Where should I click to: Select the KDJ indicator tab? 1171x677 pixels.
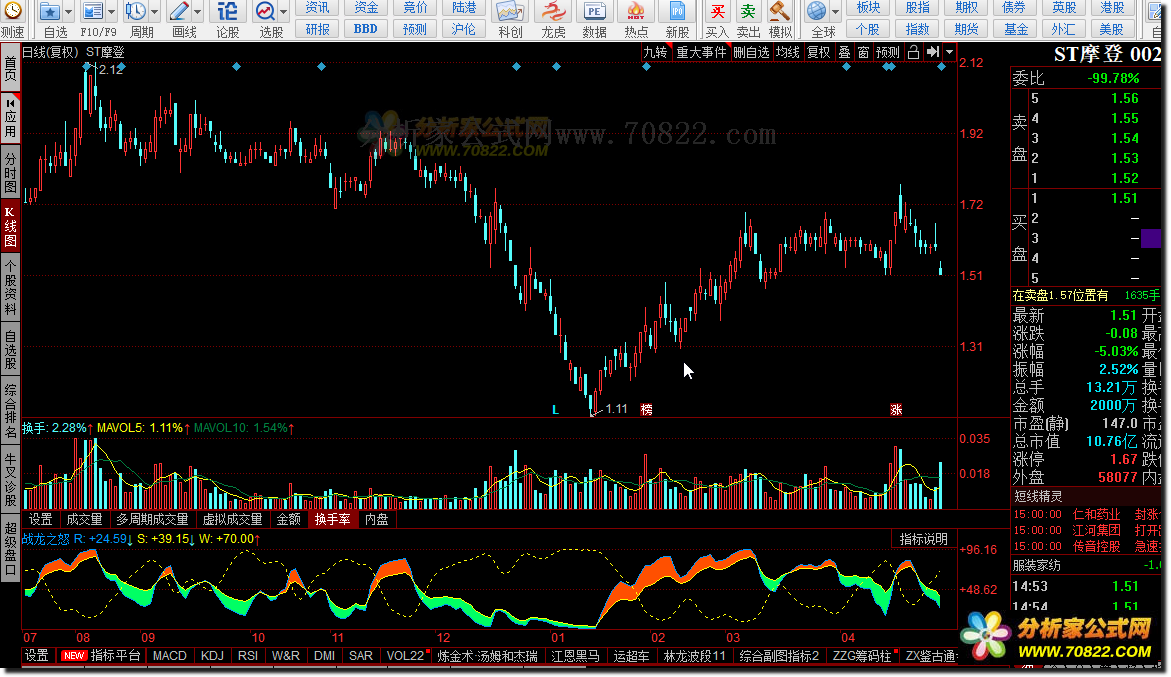[213, 655]
